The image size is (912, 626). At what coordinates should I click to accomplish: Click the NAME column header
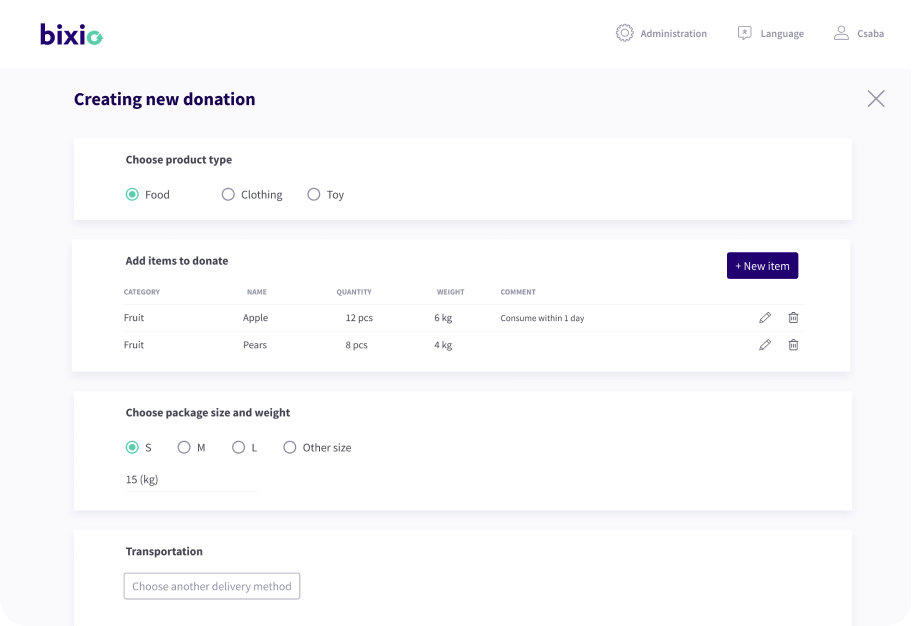[256, 292]
